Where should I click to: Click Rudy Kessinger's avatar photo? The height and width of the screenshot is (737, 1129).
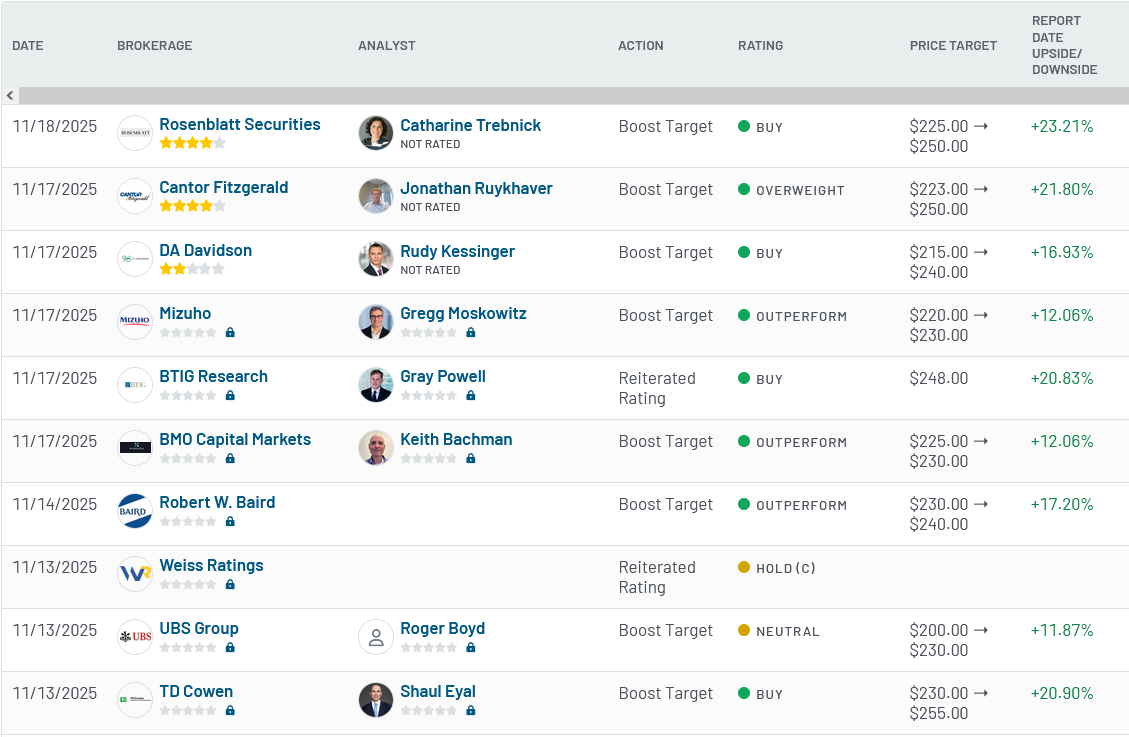click(x=376, y=259)
